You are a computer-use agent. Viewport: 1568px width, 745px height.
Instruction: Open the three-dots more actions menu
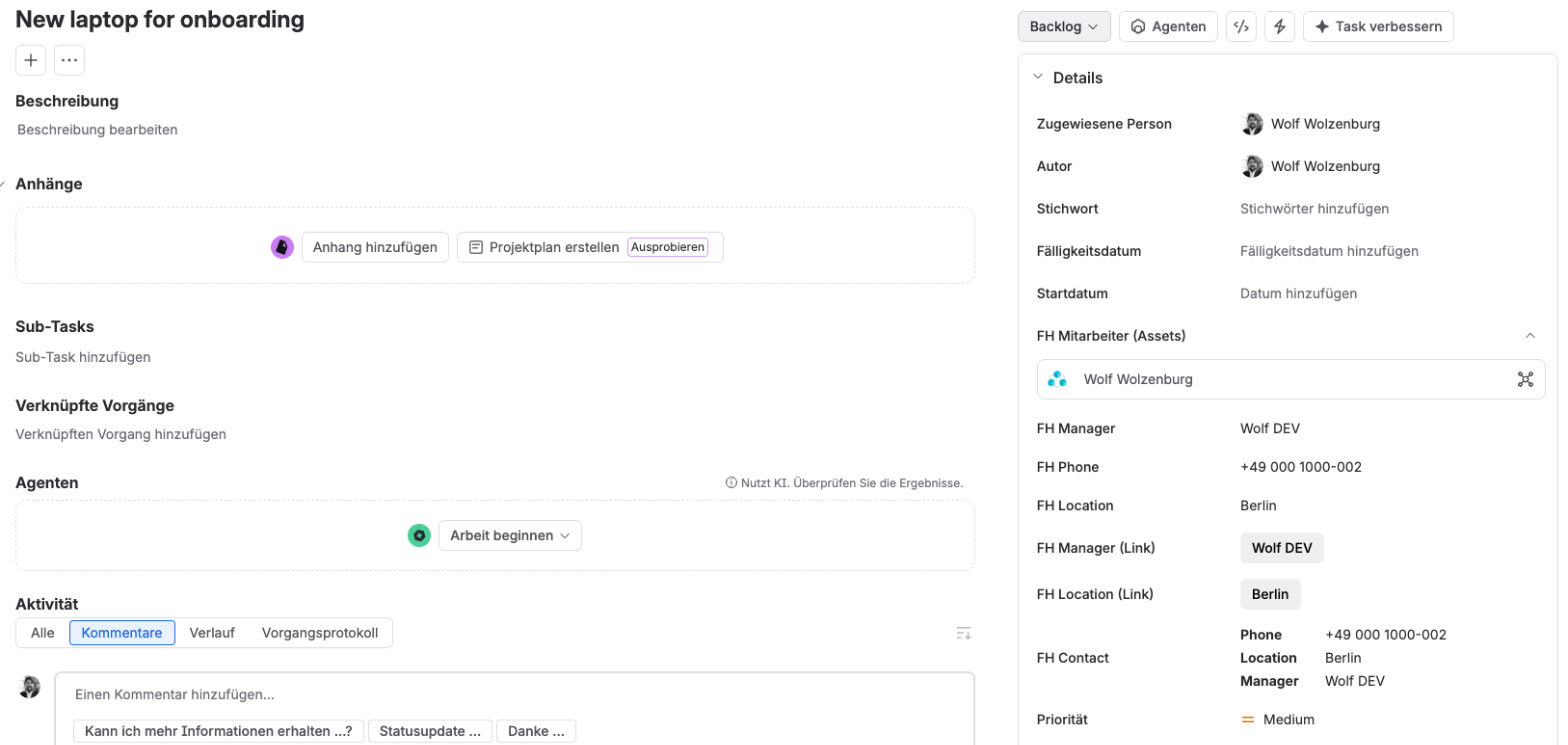pos(69,60)
